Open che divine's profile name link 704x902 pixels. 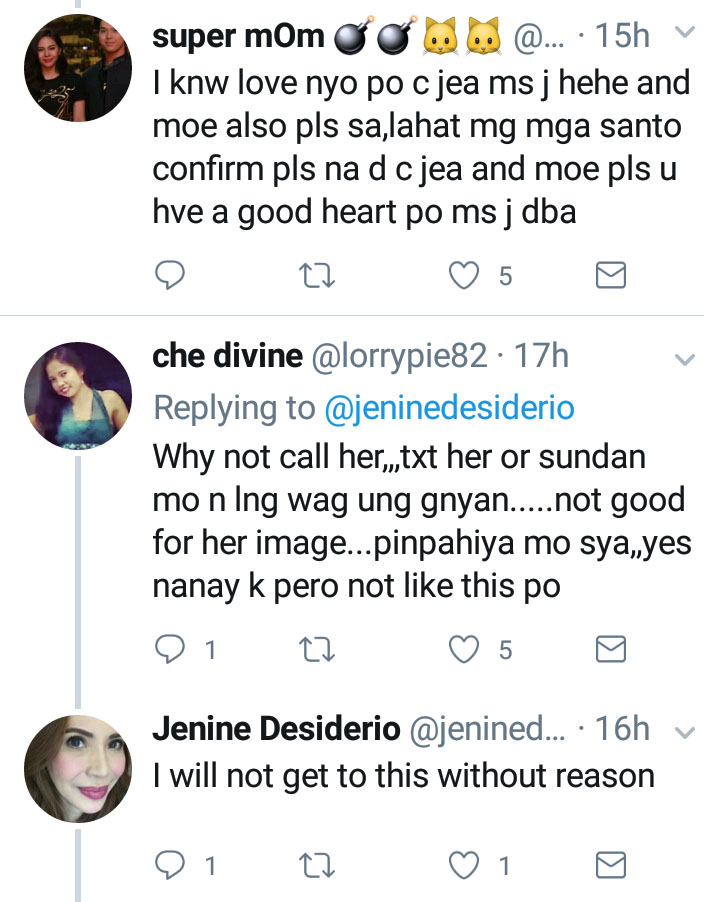227,356
